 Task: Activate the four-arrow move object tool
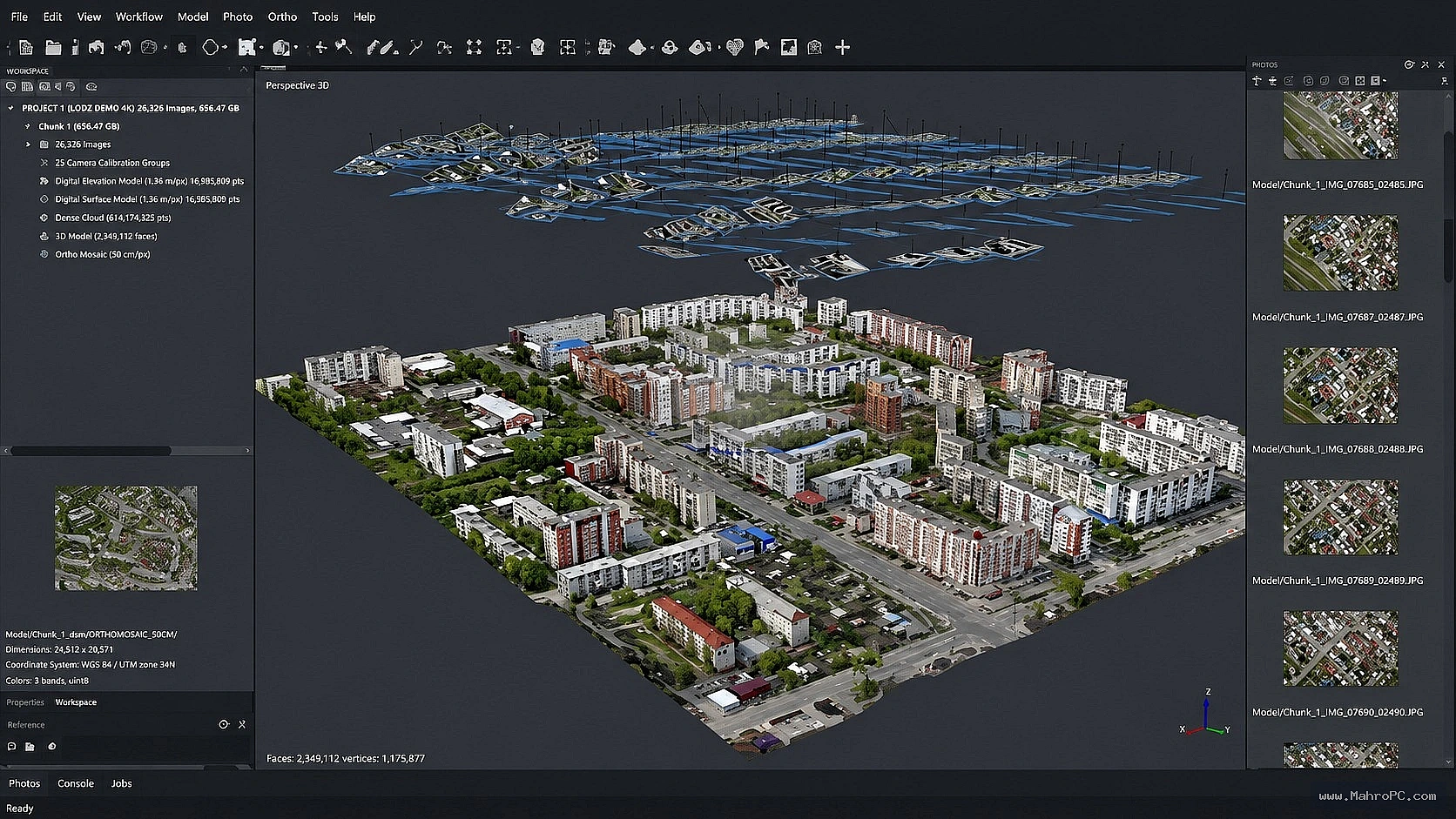click(x=320, y=47)
